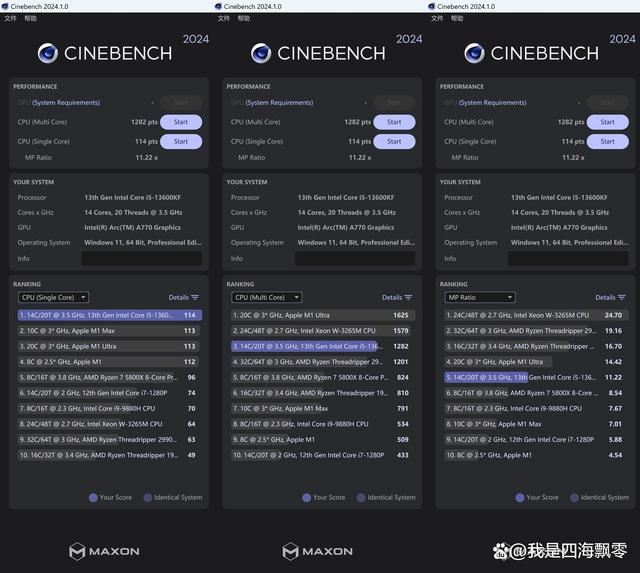Open the CPU (Multi Core) ranking dropdown
The height and width of the screenshot is (573, 640).
coord(266,297)
